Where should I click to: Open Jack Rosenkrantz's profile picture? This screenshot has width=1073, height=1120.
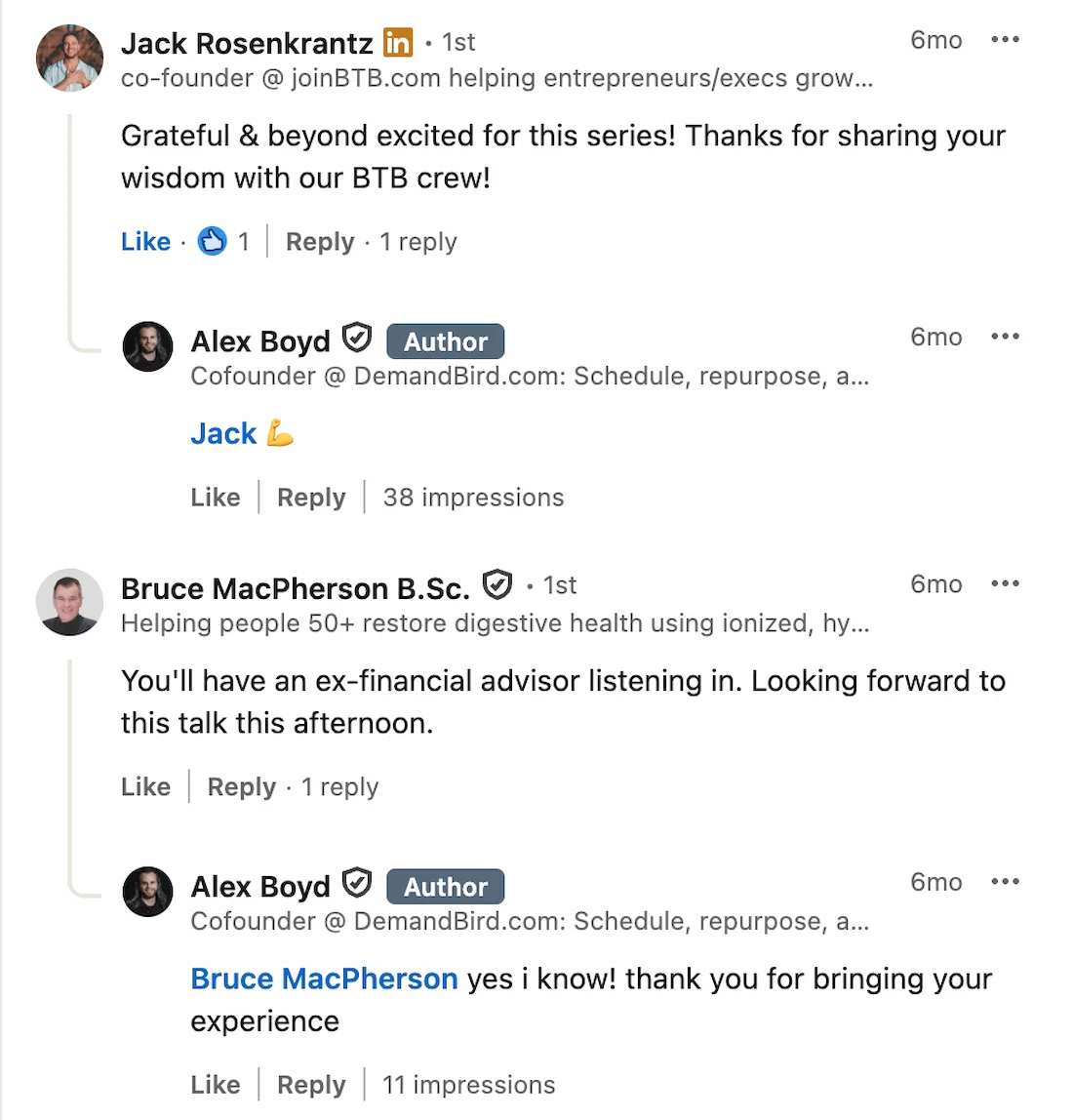pos(69,59)
